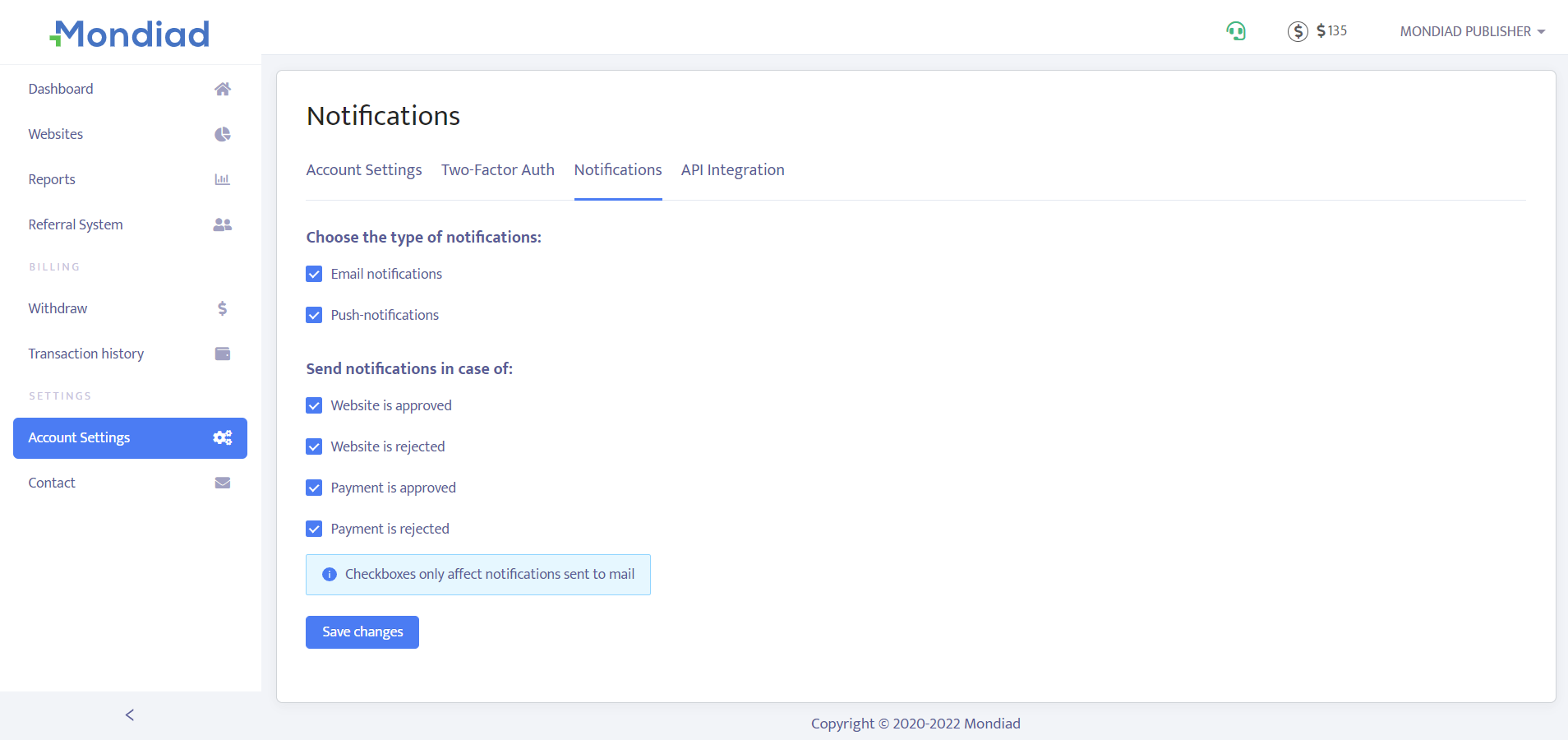Screen dimensions: 1568x740
Task: Uncheck the Email notifications checkbox
Action: [314, 274]
